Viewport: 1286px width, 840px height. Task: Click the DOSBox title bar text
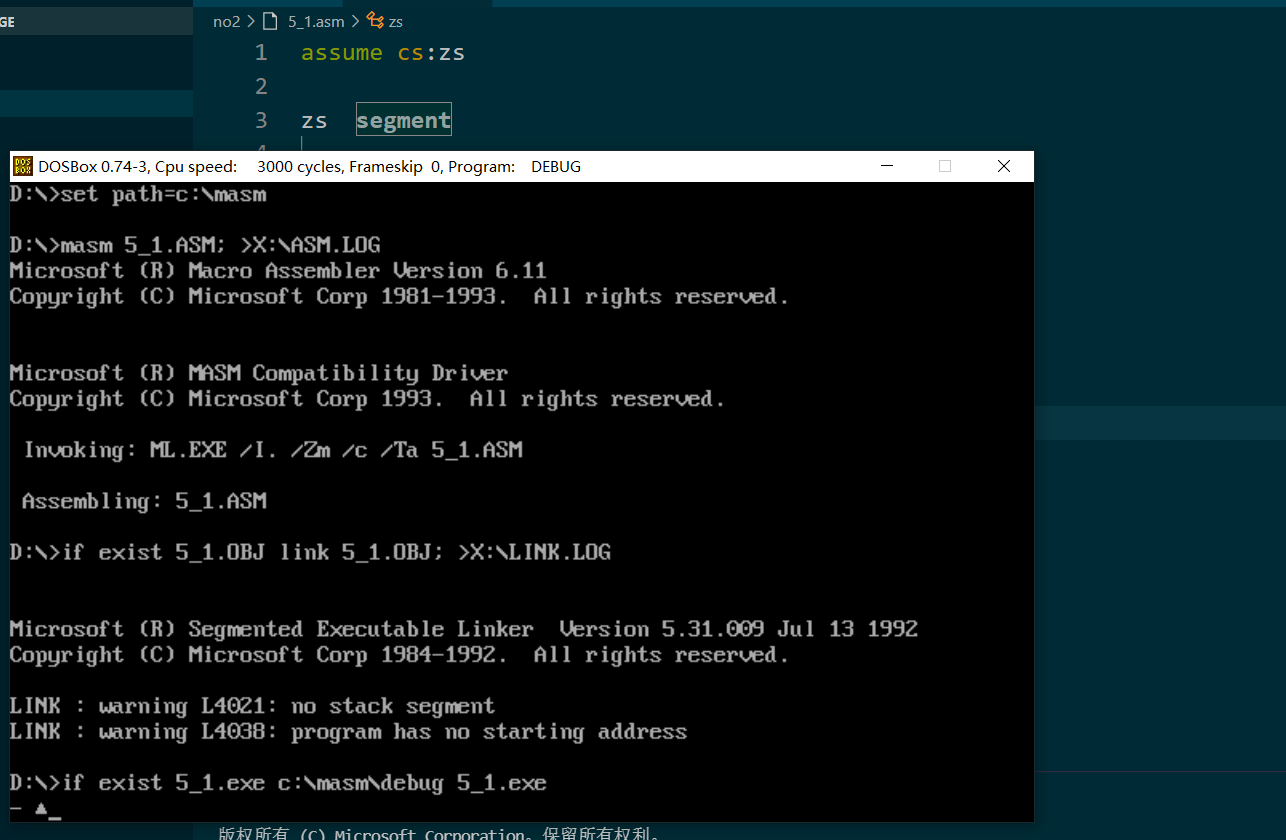(309, 167)
